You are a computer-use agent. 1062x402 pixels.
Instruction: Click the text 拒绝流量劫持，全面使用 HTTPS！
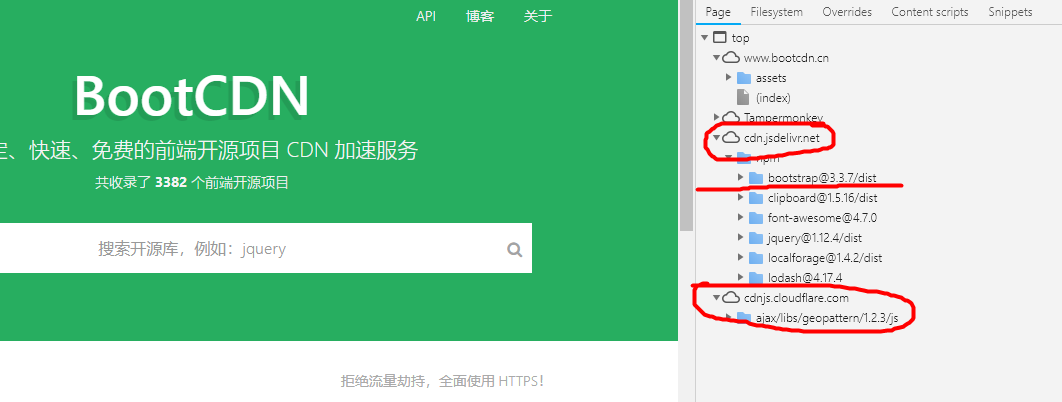click(x=443, y=381)
